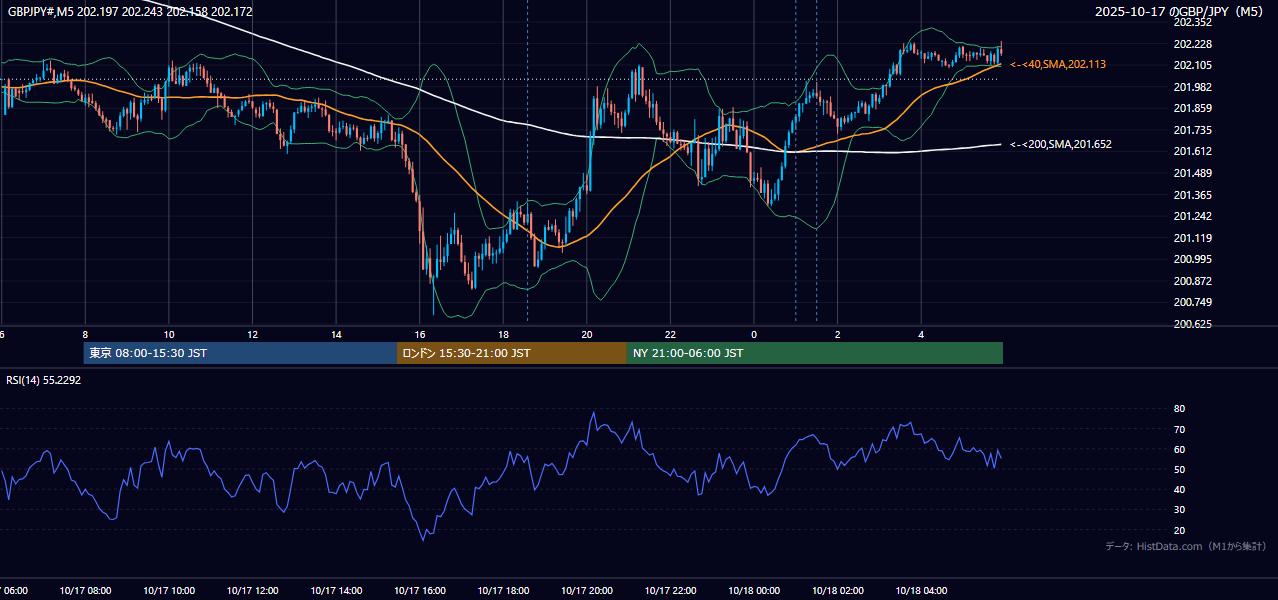Click hour label 10 under the price chart

tap(169, 334)
